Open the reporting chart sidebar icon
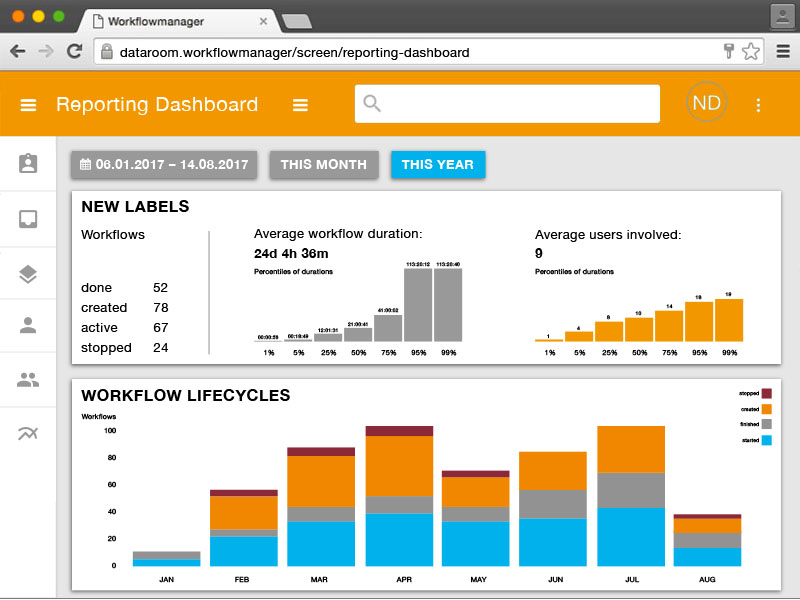800x600 pixels. (x=28, y=434)
